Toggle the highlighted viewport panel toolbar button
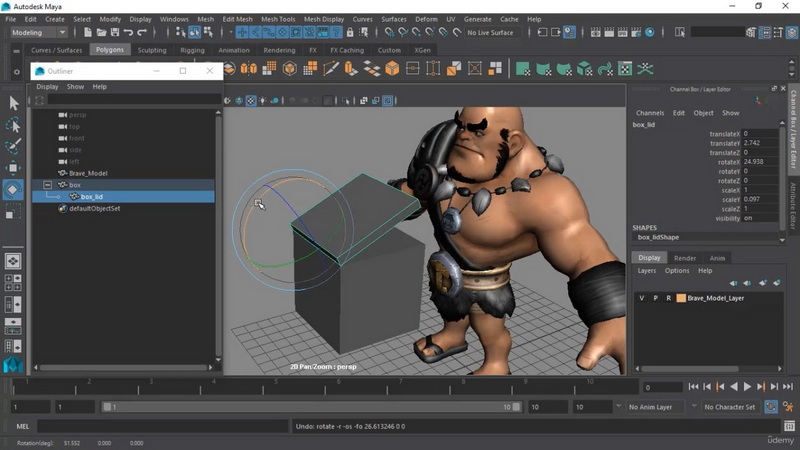The height and width of the screenshot is (450, 800). tap(387, 101)
